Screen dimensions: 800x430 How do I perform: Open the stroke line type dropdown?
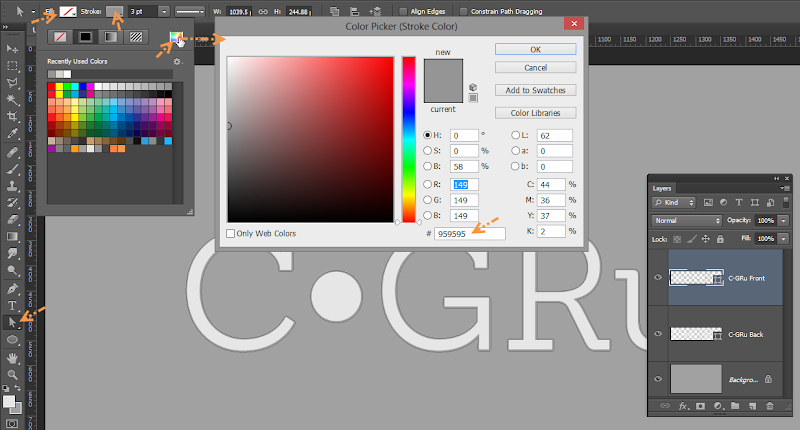pos(190,11)
